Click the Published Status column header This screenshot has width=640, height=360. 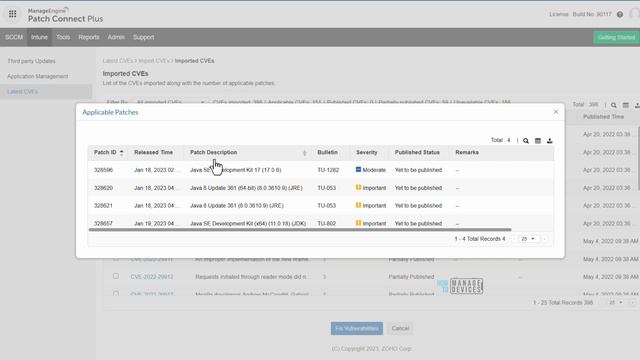(417, 152)
